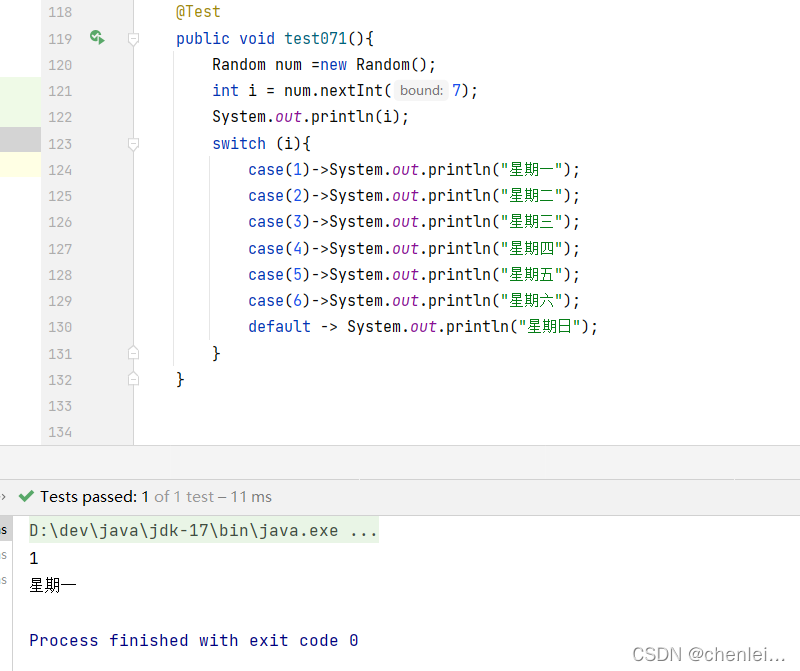Viewport: 800px width, 671px height.
Task: Click the @Test annotation
Action: pos(198,12)
